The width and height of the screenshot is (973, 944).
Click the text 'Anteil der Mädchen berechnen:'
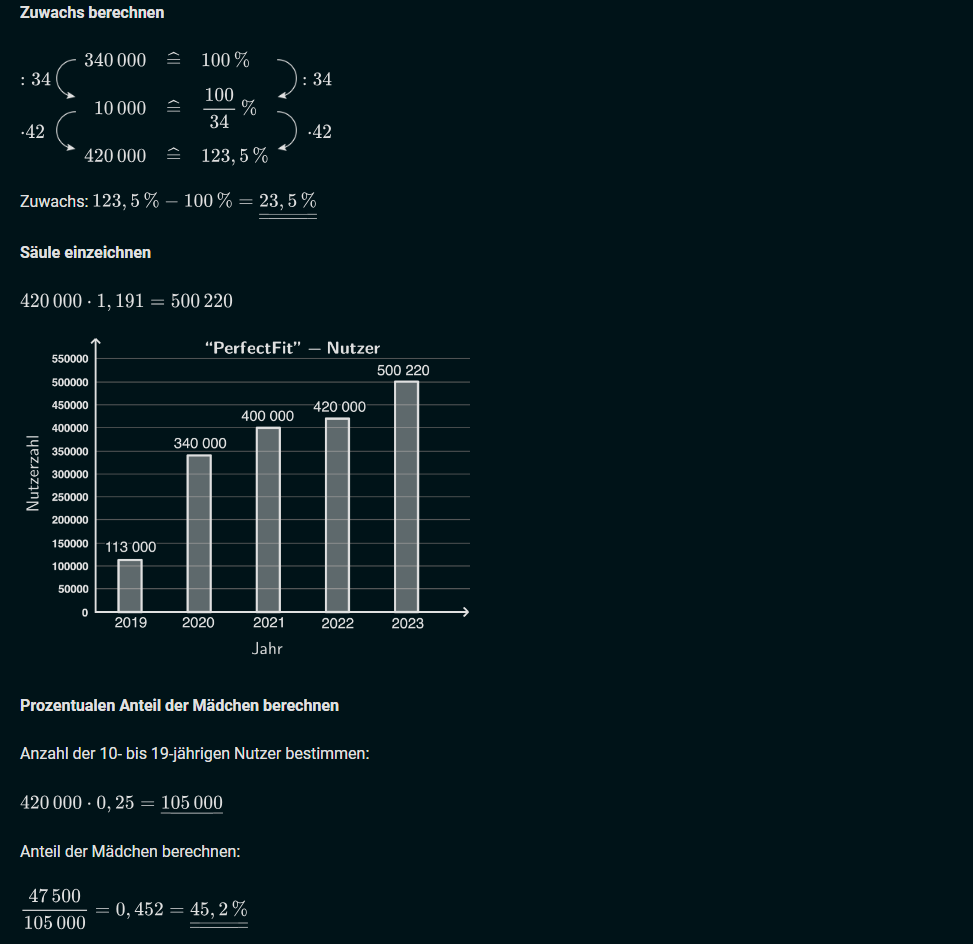pyautogui.click(x=130, y=852)
